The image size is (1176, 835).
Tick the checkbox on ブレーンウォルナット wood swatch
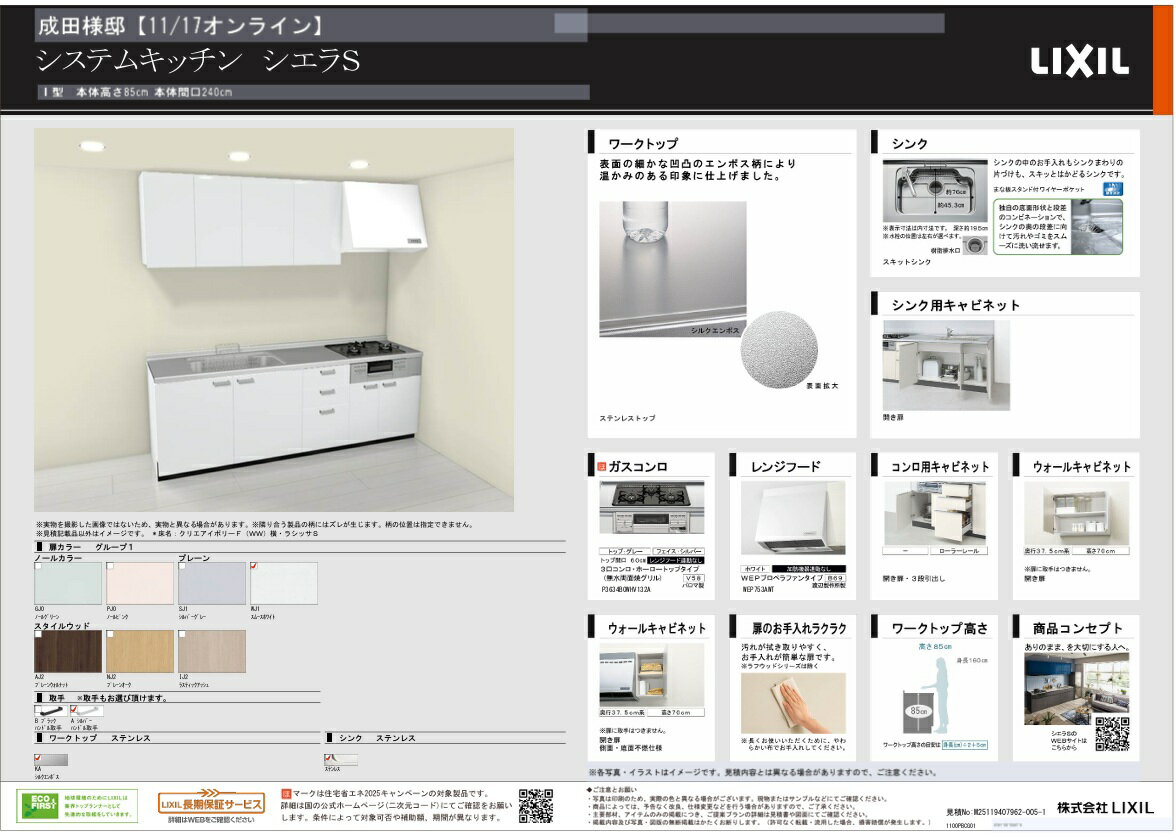pos(39,634)
